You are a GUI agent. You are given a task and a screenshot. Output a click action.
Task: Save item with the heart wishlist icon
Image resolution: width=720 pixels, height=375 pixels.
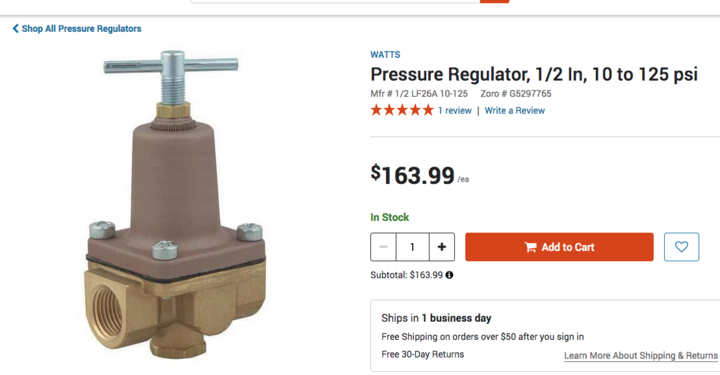681,247
